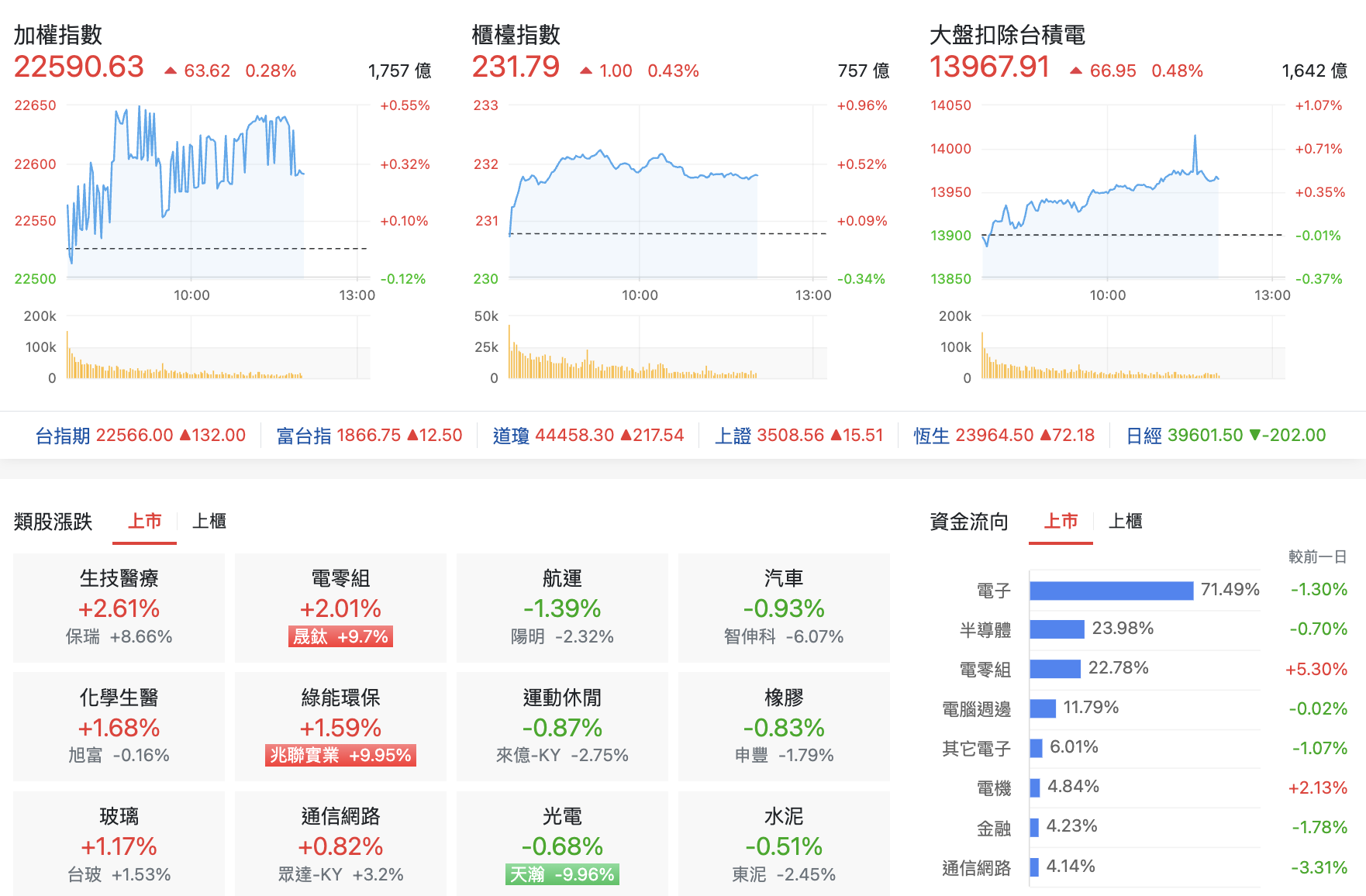Open the 玻璃 sector card
This screenshot has height=896, width=1366.
[119, 844]
